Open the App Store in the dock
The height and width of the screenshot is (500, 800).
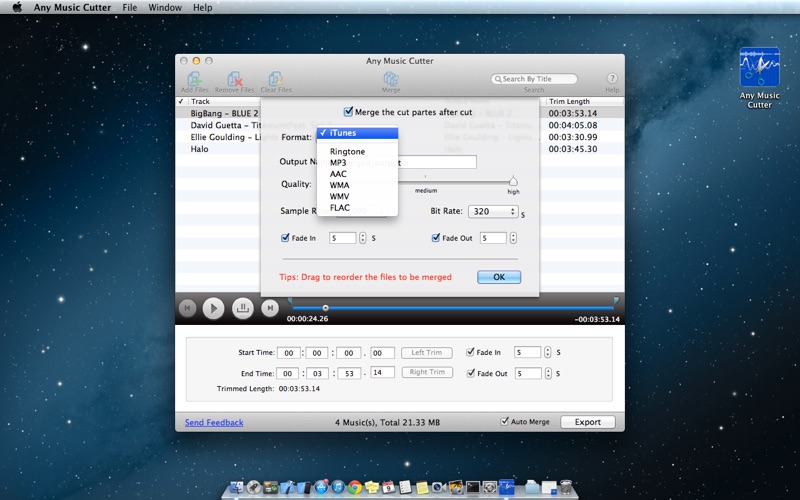coord(321,487)
